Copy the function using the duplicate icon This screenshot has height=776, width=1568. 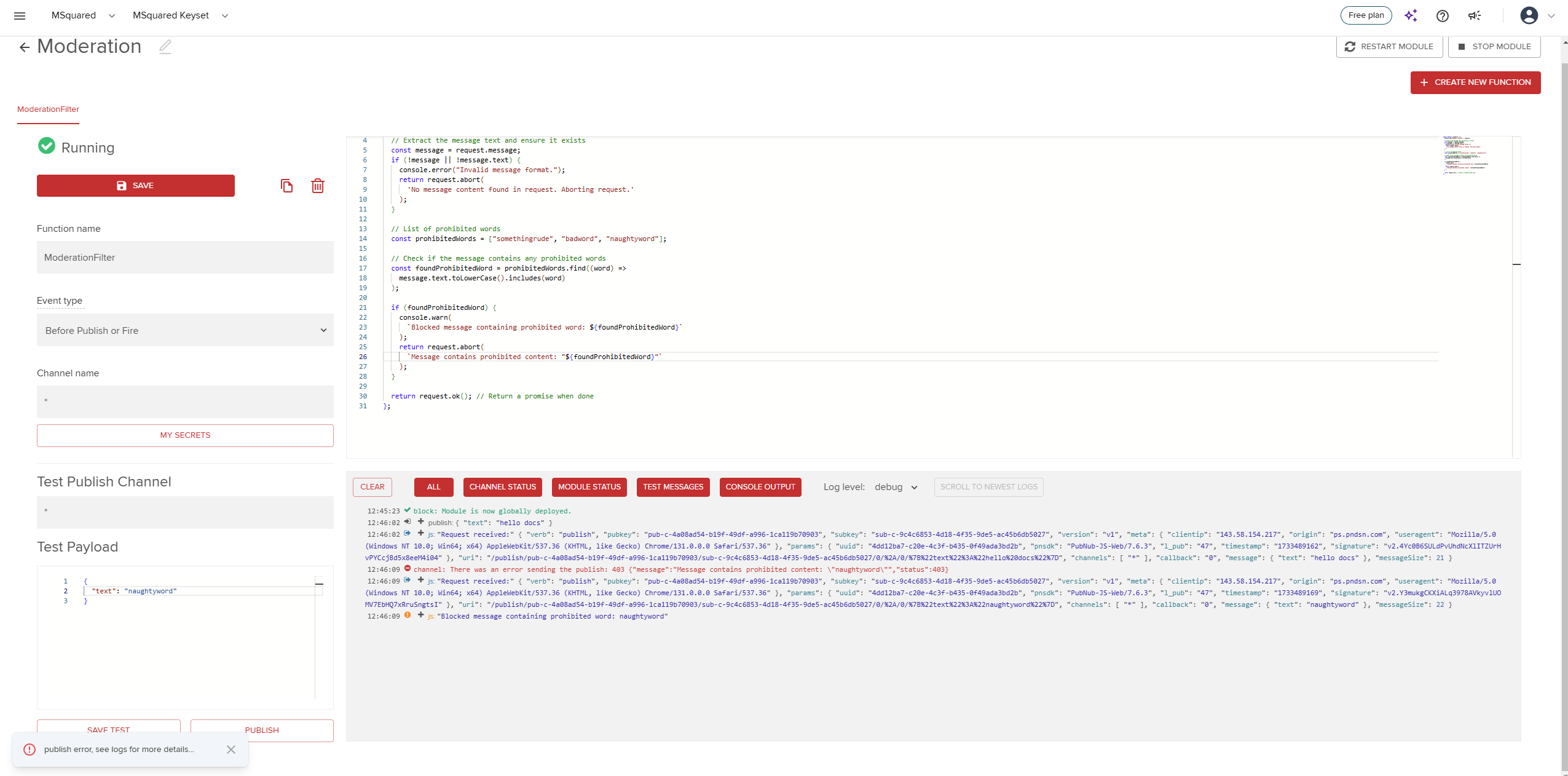(286, 186)
